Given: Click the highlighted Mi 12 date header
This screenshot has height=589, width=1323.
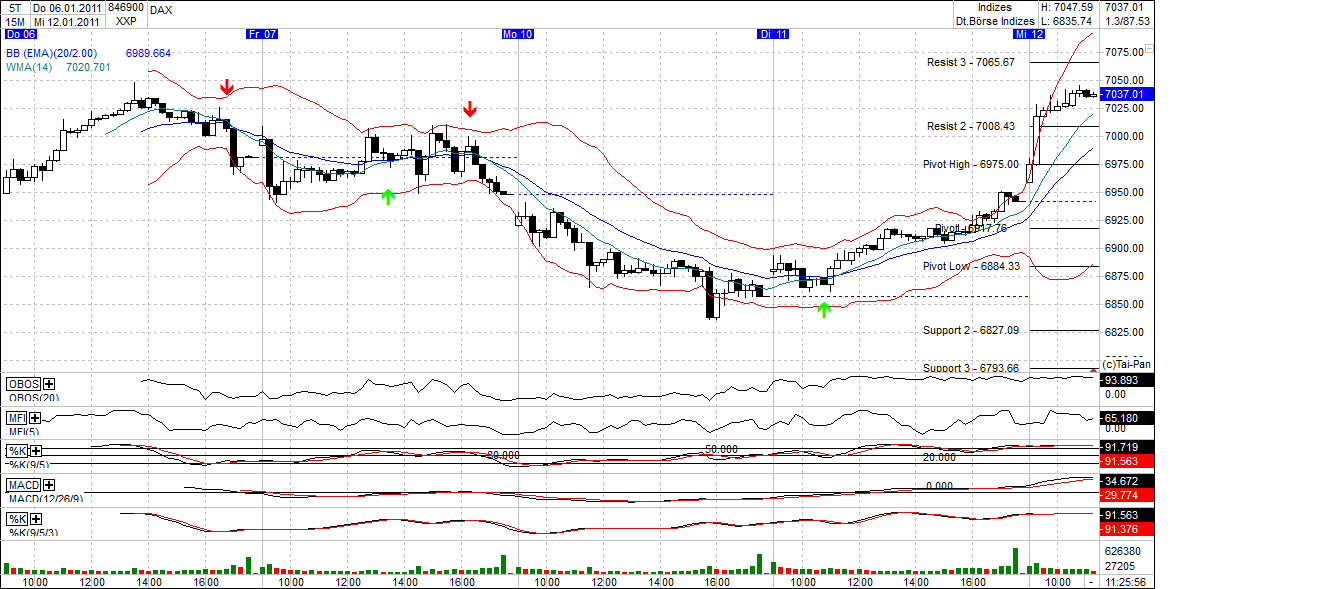Looking at the screenshot, I should click(x=1028, y=33).
